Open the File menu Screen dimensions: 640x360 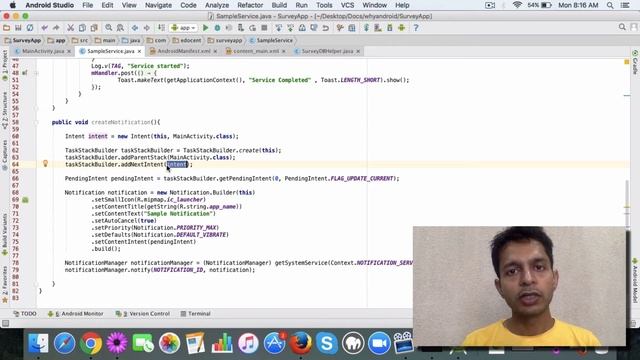87,5
